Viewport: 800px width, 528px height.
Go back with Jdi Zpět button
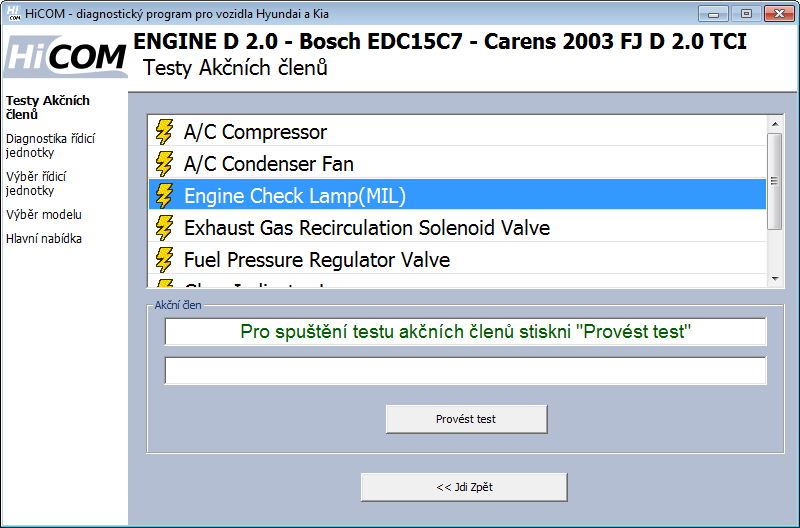point(464,487)
